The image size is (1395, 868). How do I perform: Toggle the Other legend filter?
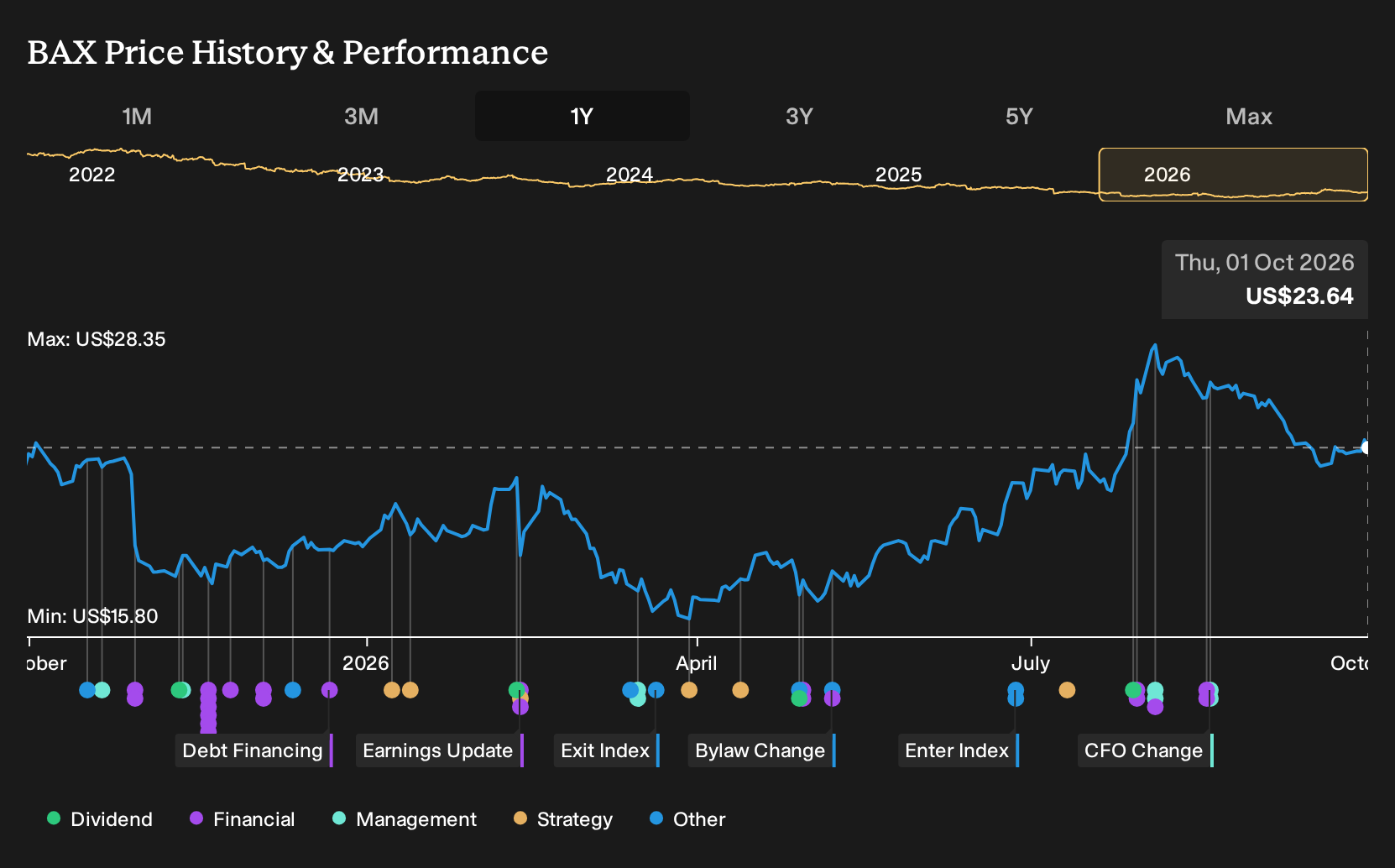tap(687, 819)
